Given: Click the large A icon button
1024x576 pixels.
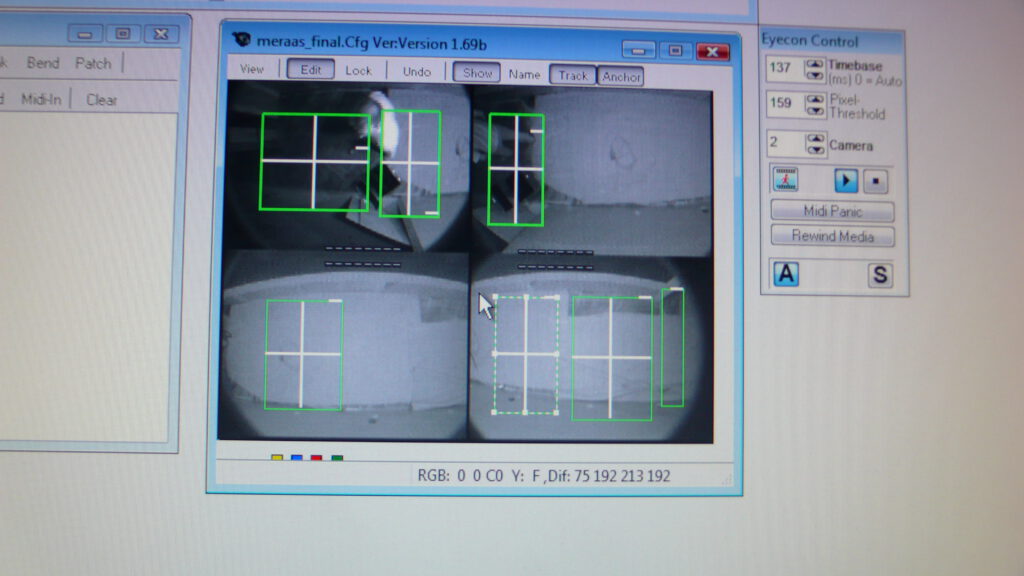Looking at the screenshot, I should [786, 274].
